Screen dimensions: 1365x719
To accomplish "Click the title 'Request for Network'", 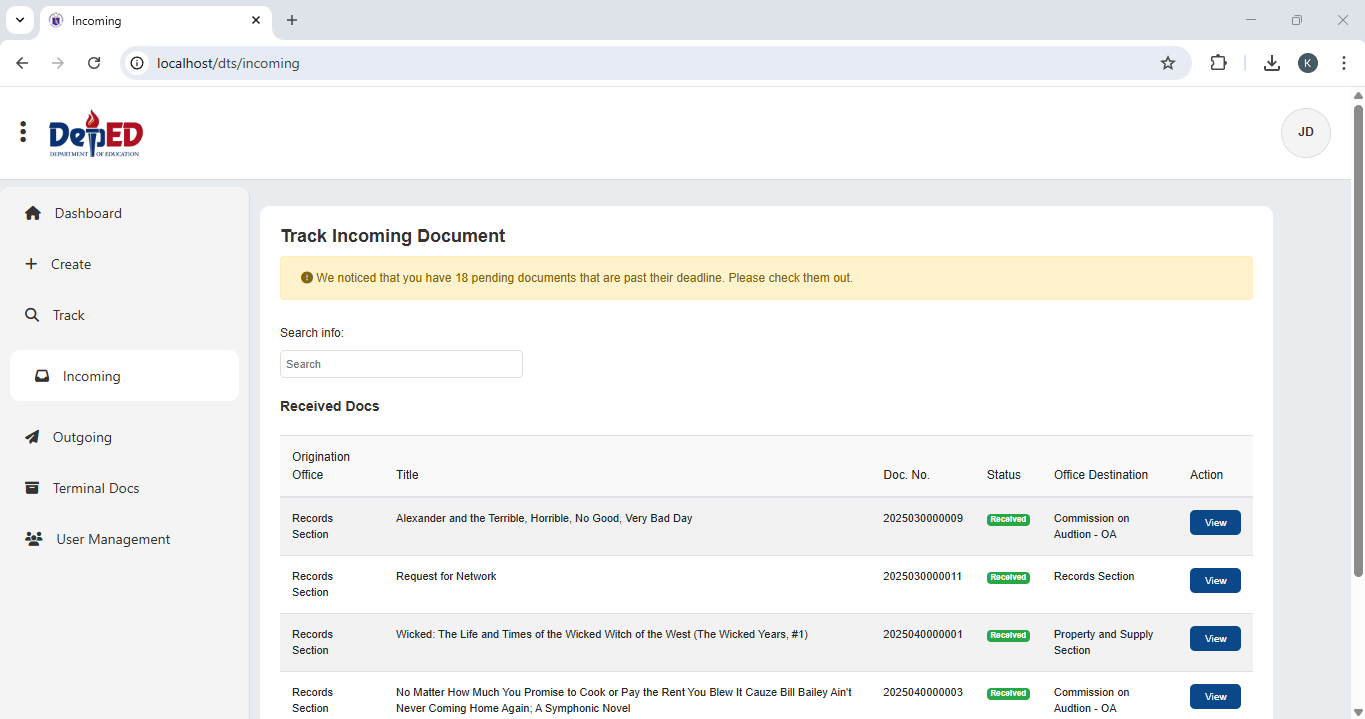I will click(x=446, y=576).
